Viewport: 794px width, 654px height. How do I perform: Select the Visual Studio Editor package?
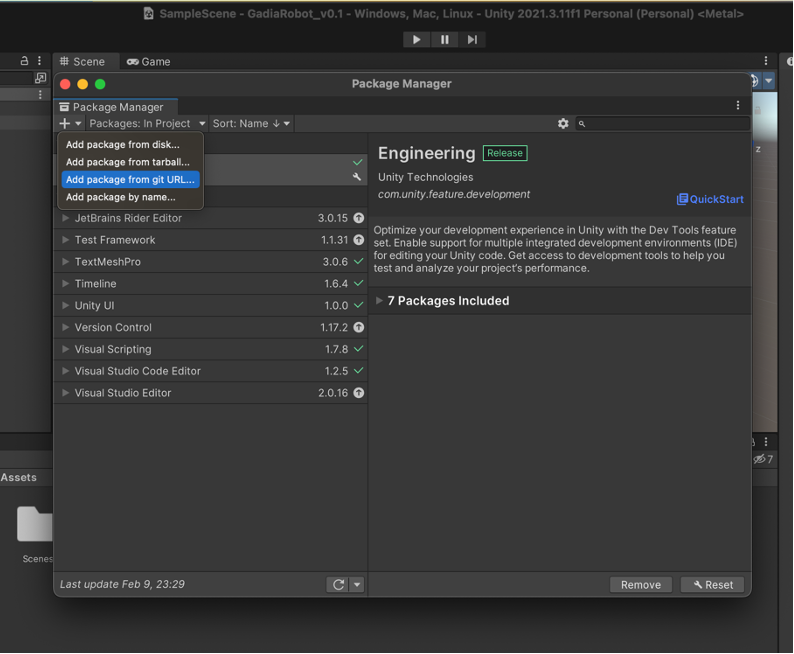(x=210, y=393)
